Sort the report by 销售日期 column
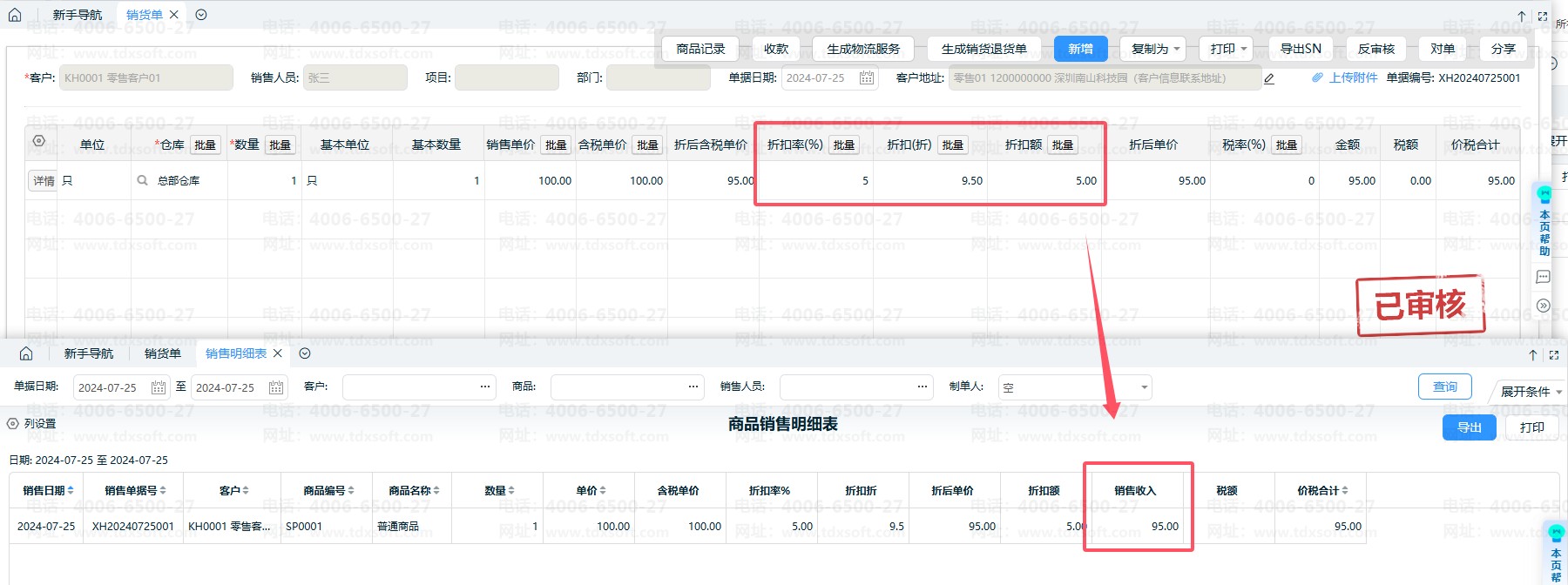Viewport: 1568px width, 585px height. point(48,491)
